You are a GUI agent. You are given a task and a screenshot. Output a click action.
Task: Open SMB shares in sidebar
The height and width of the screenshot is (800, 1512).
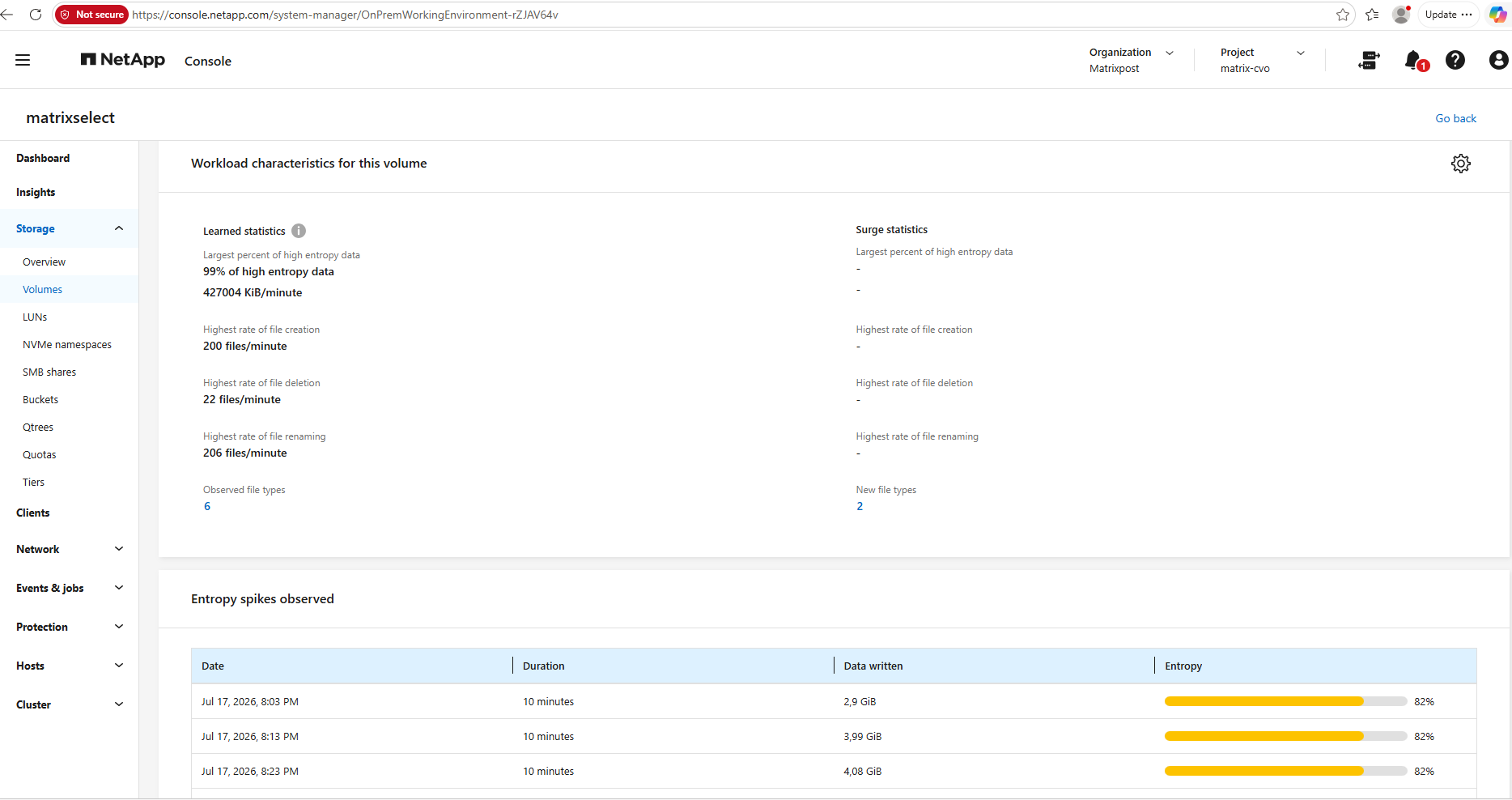click(49, 372)
